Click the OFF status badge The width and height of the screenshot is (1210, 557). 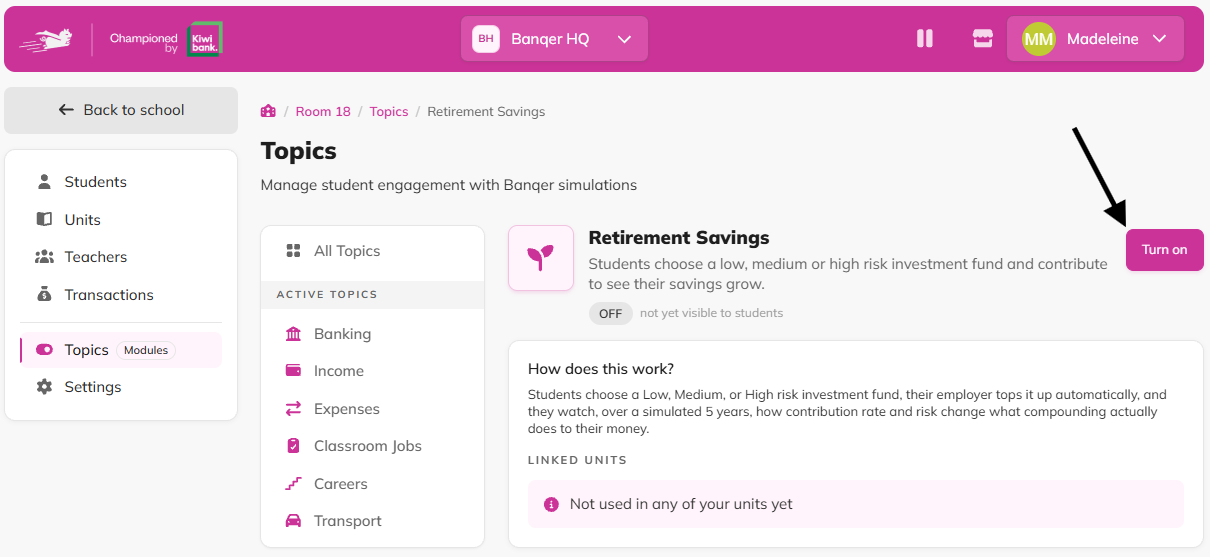[x=610, y=313]
